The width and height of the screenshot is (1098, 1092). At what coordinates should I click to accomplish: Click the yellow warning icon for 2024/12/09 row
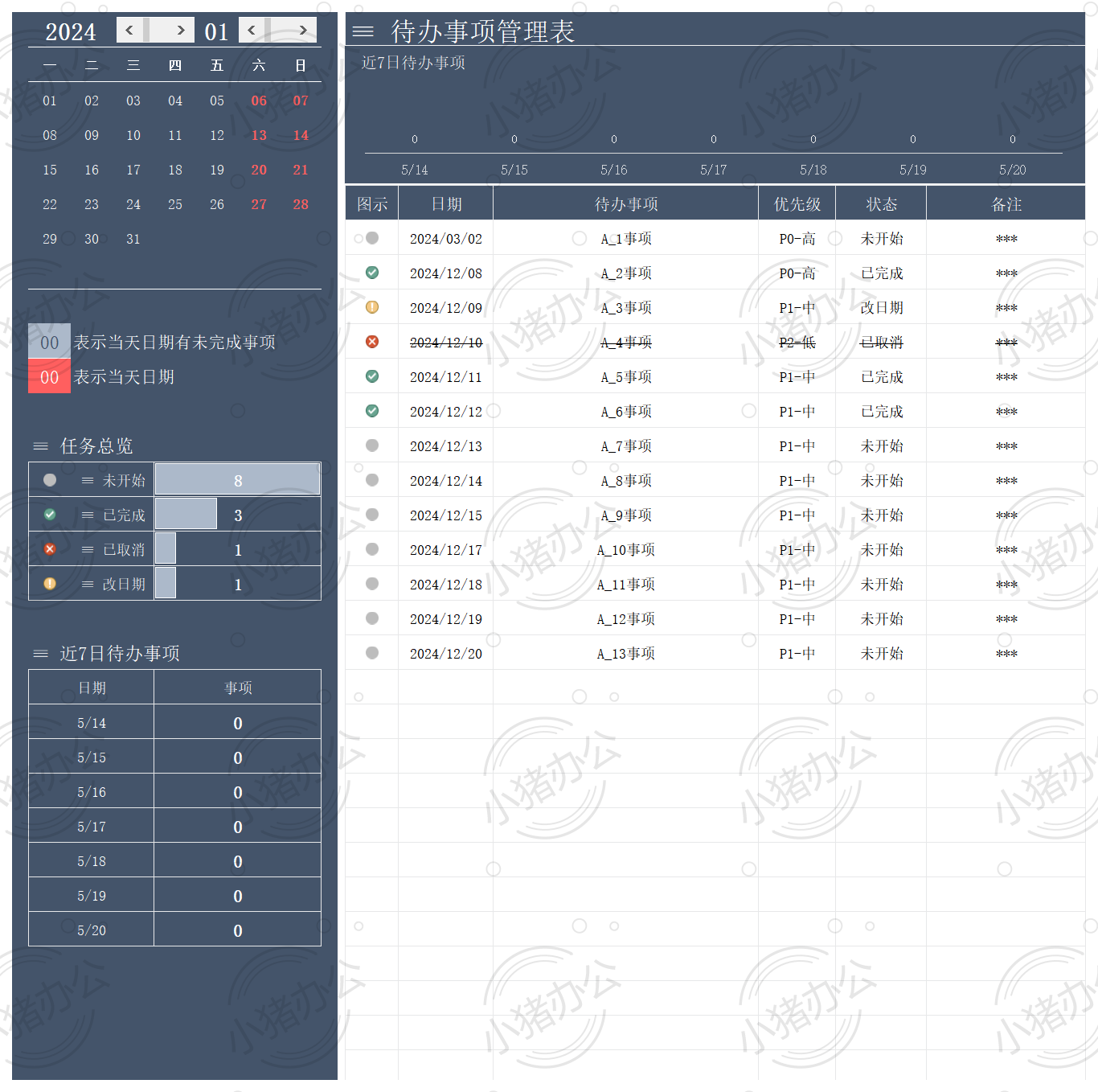pos(372,307)
